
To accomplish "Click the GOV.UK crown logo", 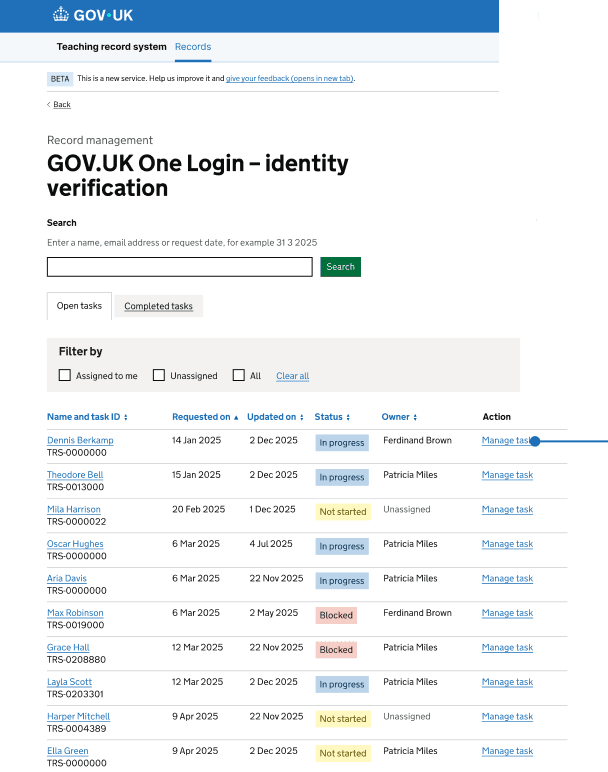I will 61,15.
